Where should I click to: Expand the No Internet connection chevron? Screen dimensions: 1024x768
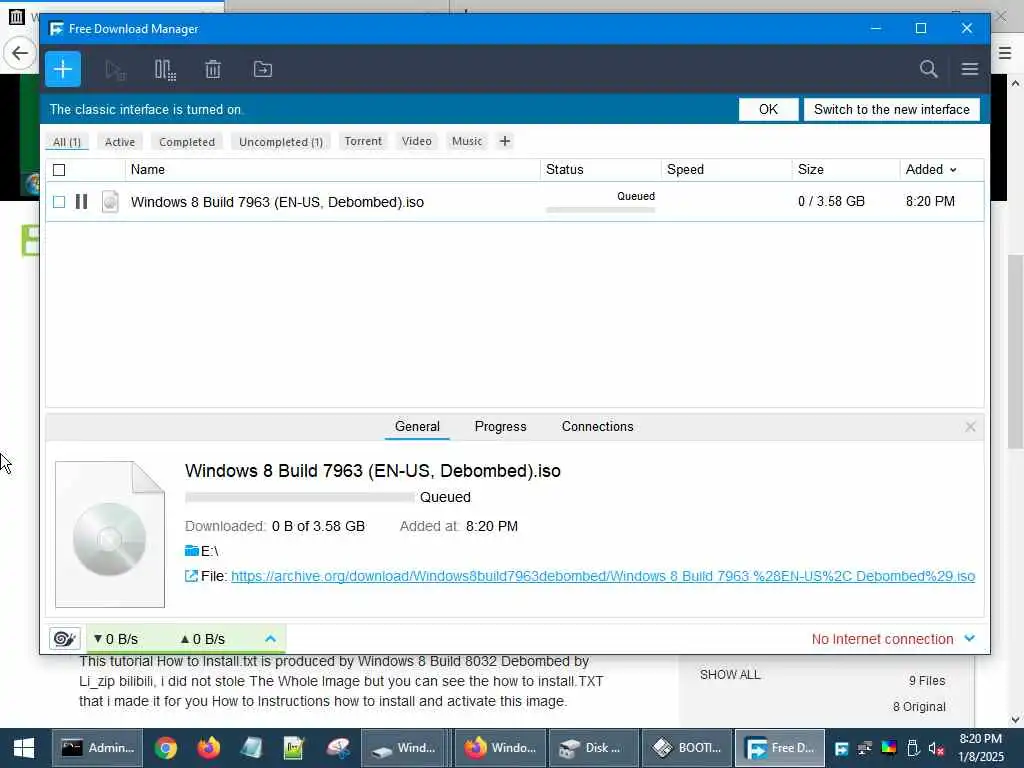(x=970, y=638)
